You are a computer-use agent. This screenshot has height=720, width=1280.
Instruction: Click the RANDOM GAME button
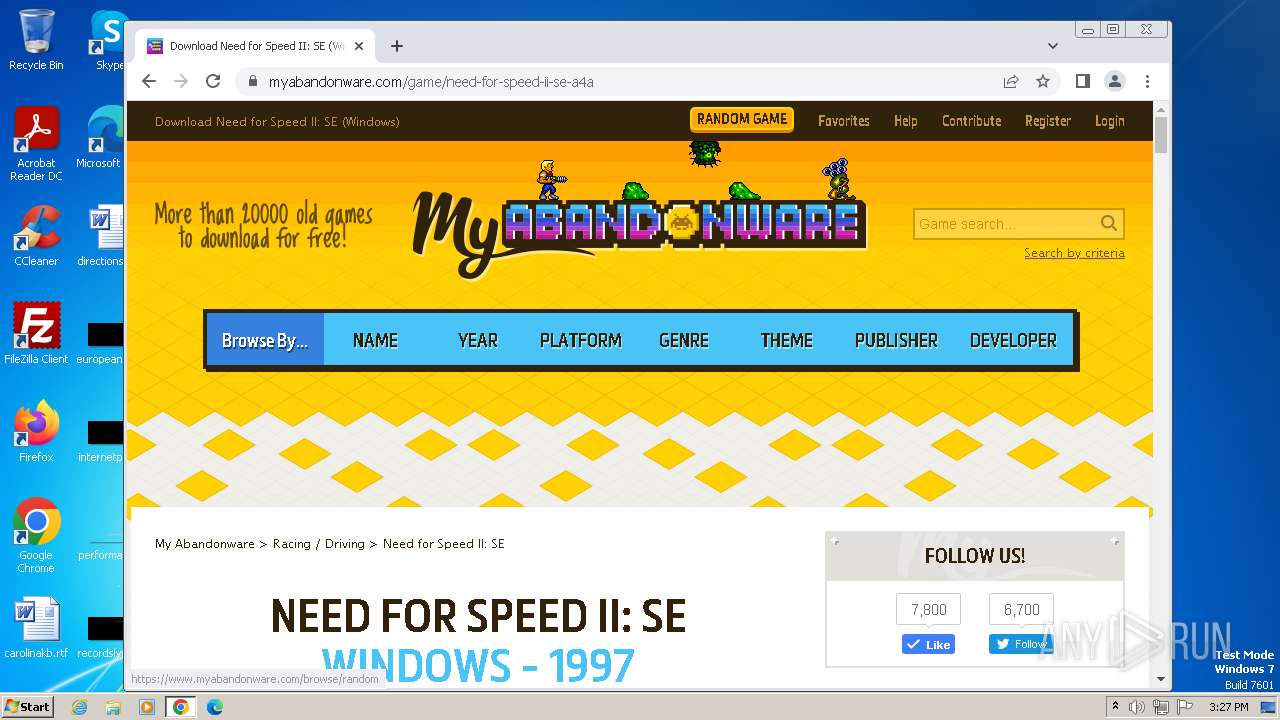pyautogui.click(x=742, y=119)
